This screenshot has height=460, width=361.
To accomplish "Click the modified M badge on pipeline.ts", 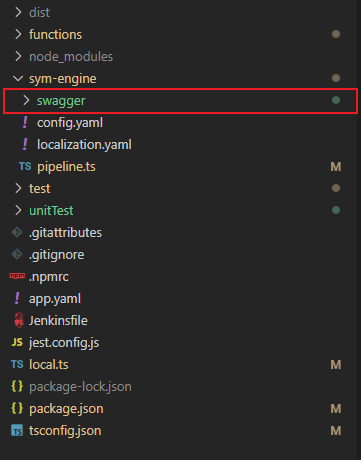I will 336,167.
